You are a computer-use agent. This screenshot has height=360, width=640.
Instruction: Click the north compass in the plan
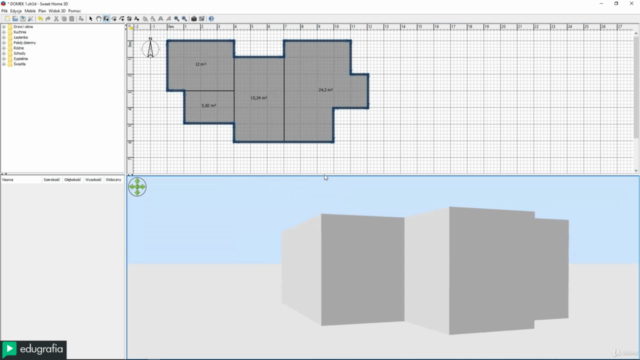tap(150, 48)
